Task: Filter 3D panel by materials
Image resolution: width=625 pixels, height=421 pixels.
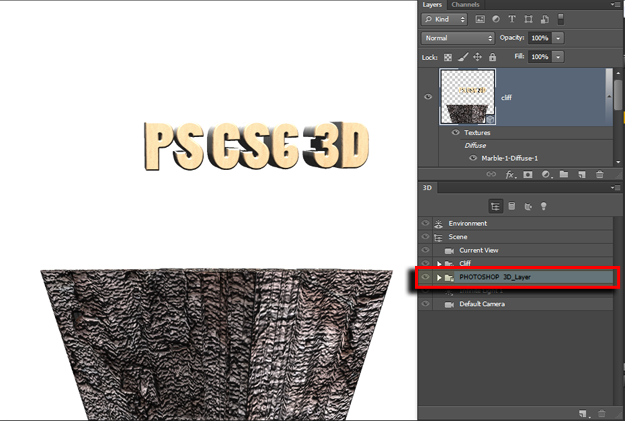Action: pos(528,206)
